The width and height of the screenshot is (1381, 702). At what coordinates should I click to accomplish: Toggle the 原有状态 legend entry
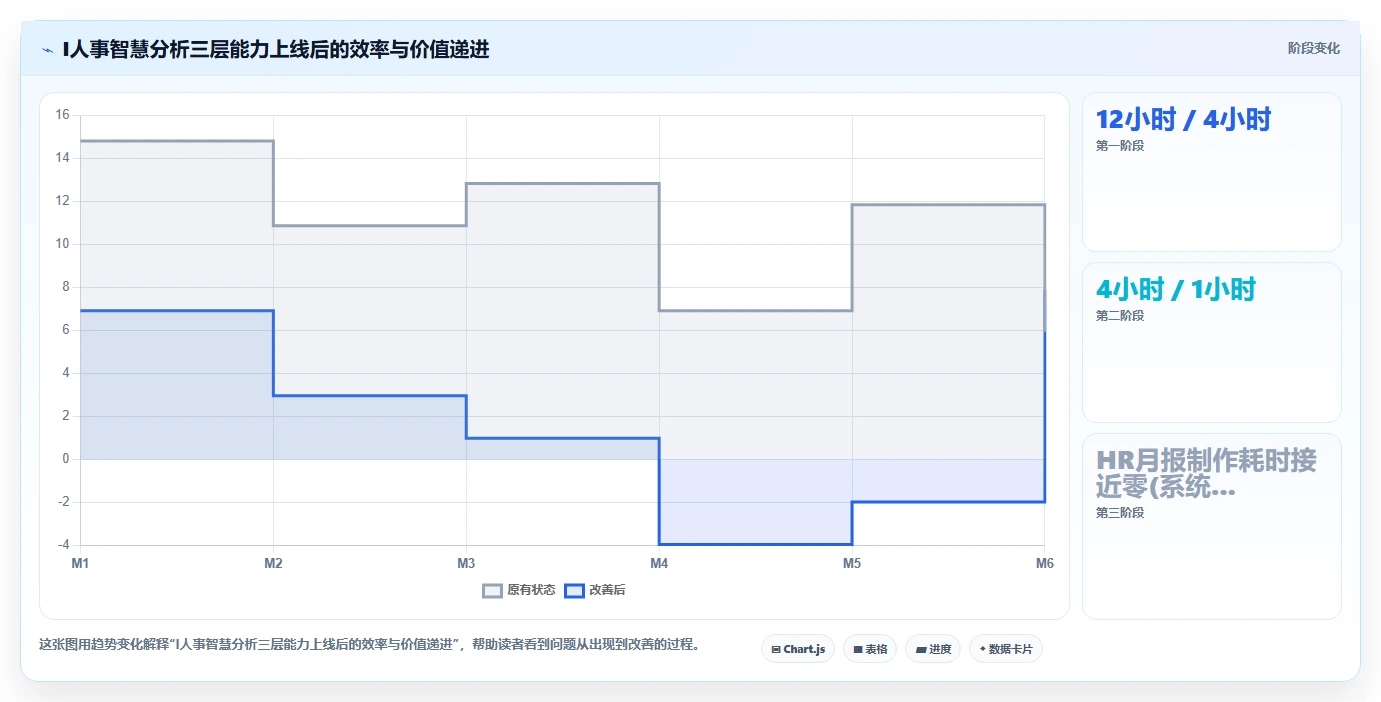[x=518, y=590]
